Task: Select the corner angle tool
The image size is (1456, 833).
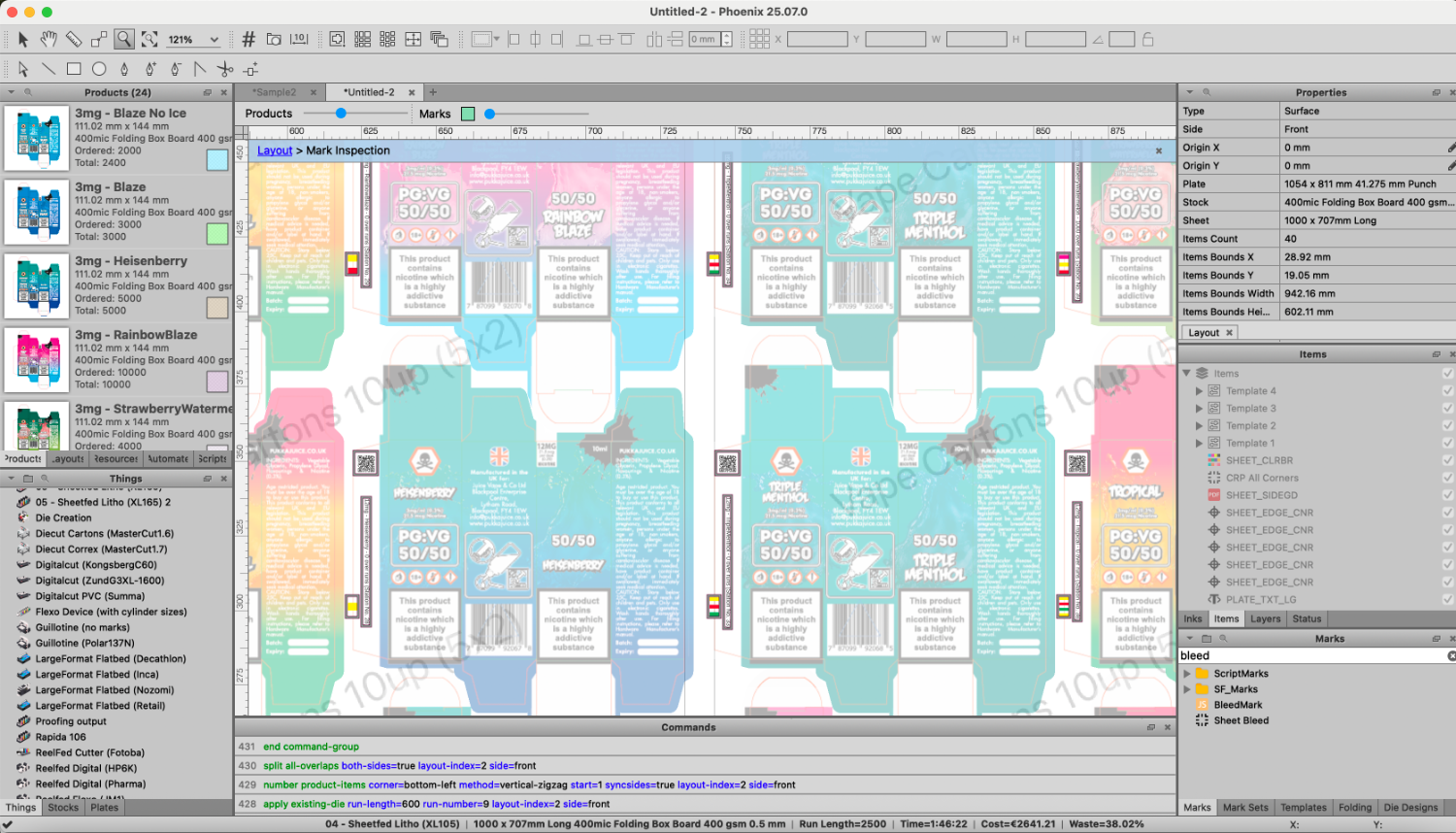Action: point(200,69)
